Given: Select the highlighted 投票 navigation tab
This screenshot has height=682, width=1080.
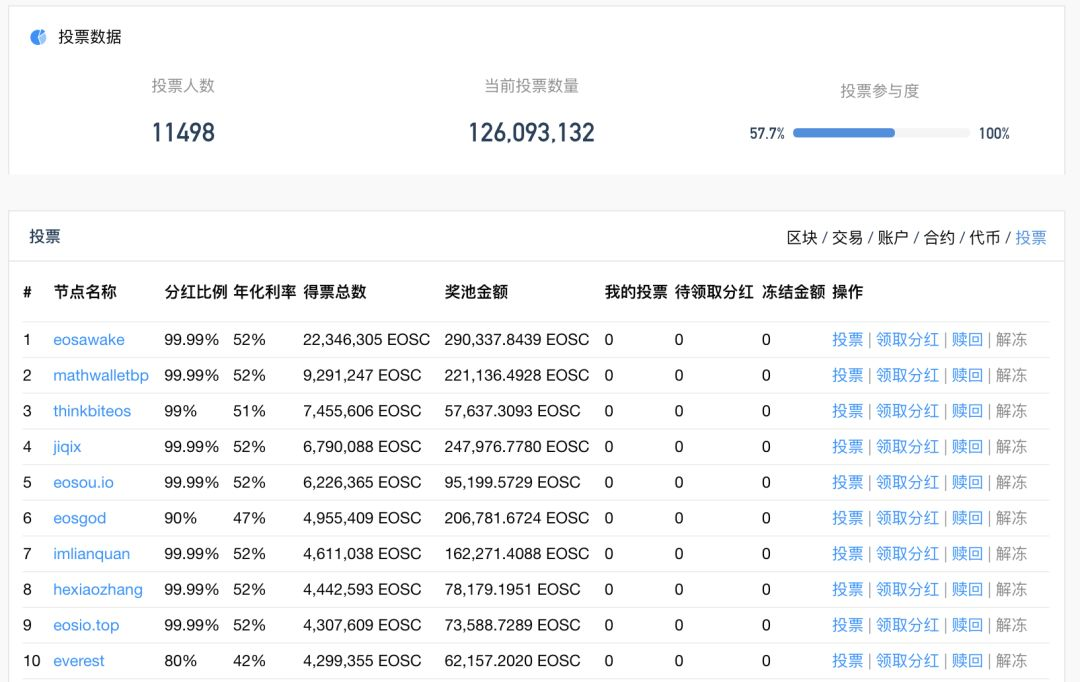Looking at the screenshot, I should pos(1030,238).
